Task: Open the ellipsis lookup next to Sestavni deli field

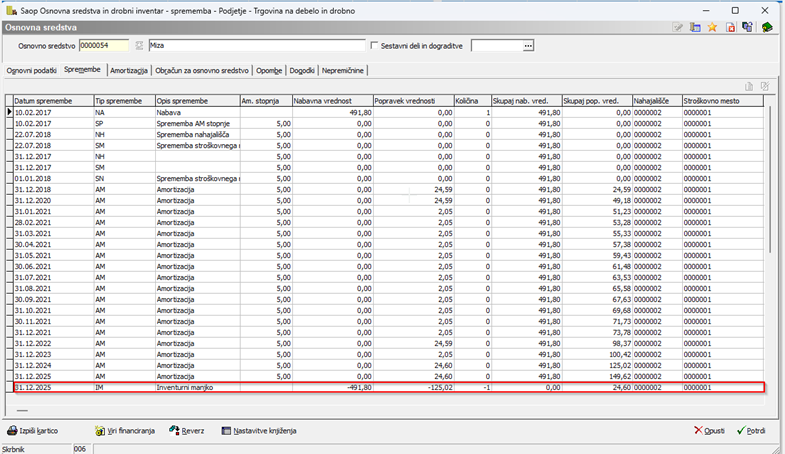Action: coord(528,45)
